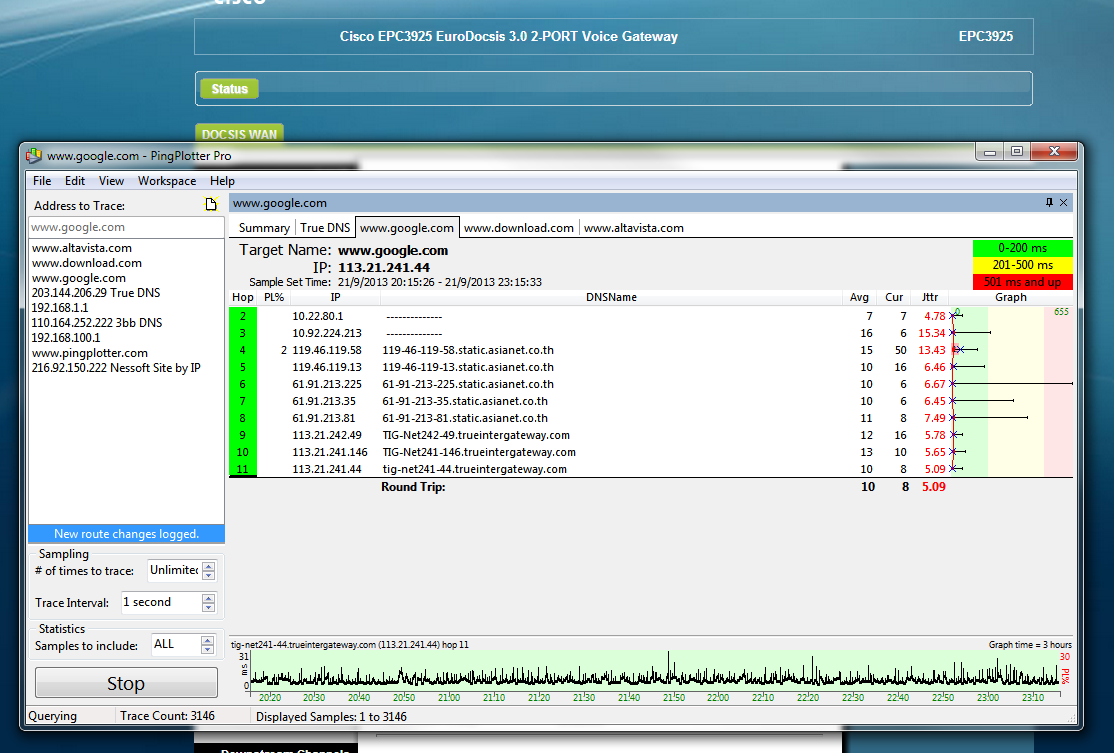Click the pin icon in www.google.com panel header

pos(1049,202)
